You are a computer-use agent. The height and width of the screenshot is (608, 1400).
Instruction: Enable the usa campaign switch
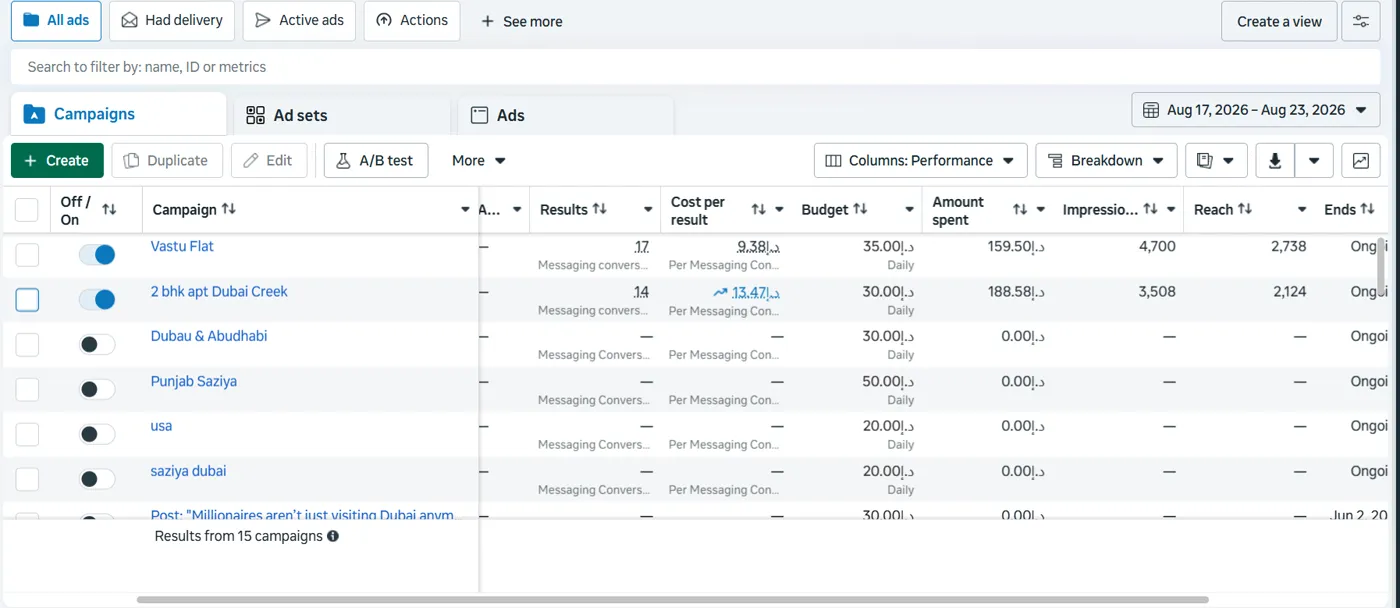tap(97, 434)
